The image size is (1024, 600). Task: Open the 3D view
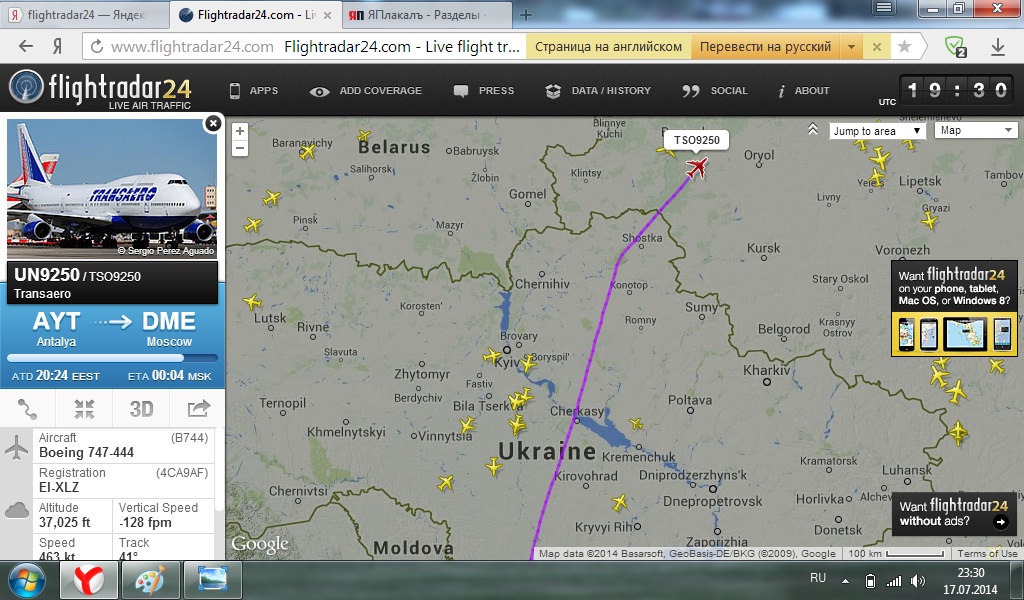(141, 409)
